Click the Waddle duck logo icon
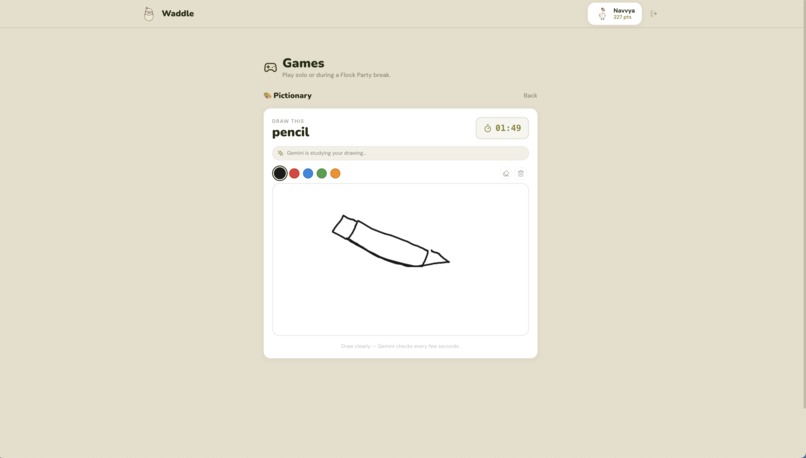 (149, 14)
